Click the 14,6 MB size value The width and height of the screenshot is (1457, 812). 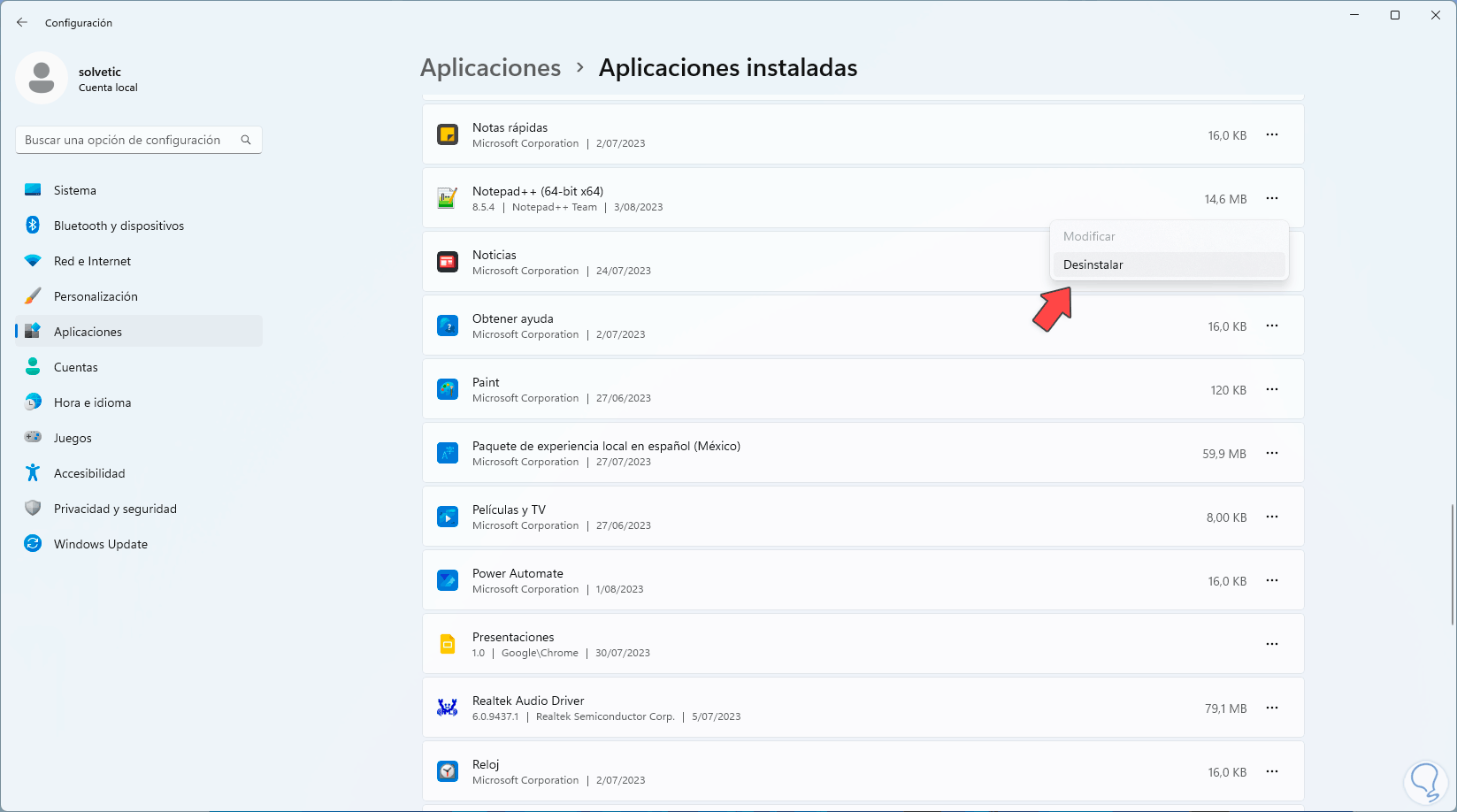click(1225, 199)
